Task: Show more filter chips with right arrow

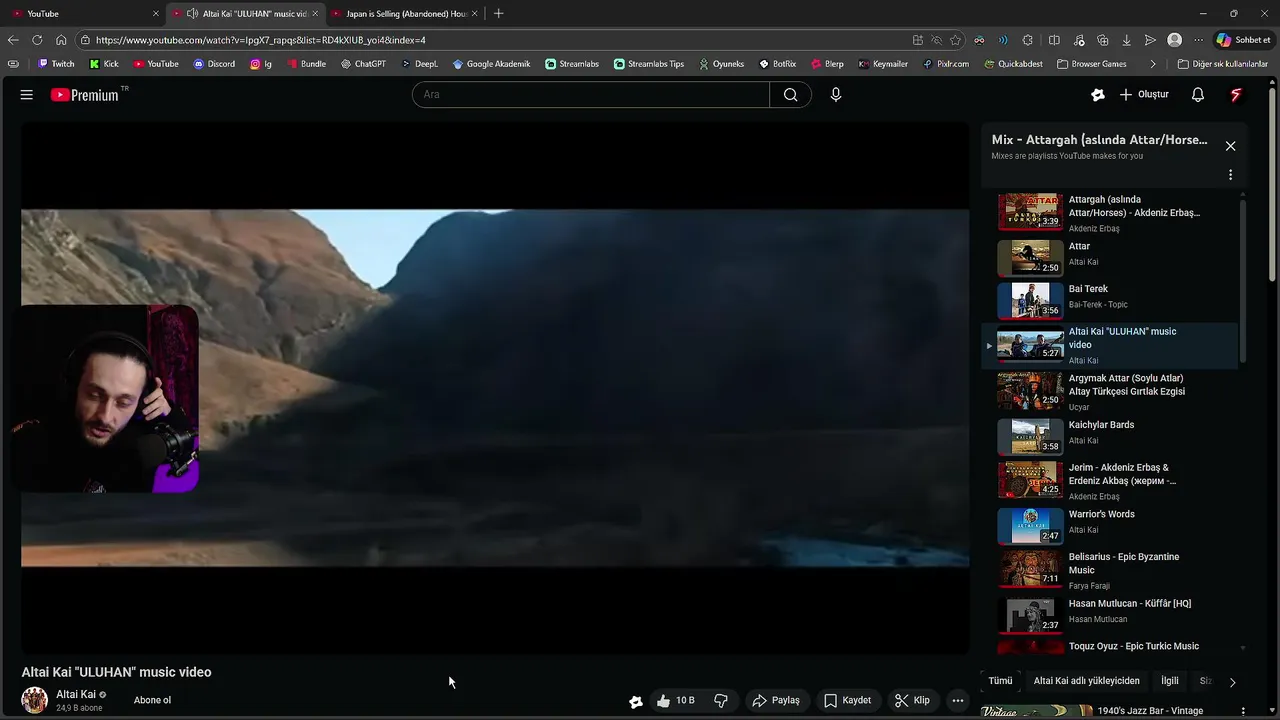Action: click(1232, 682)
